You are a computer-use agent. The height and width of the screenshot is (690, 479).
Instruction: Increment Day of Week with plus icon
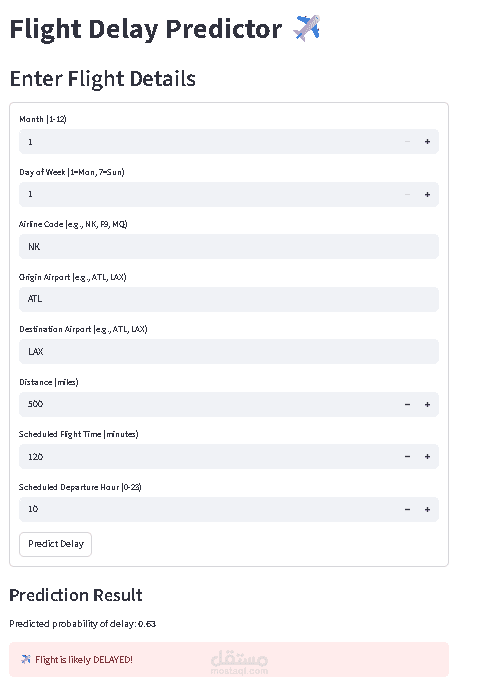427,195
